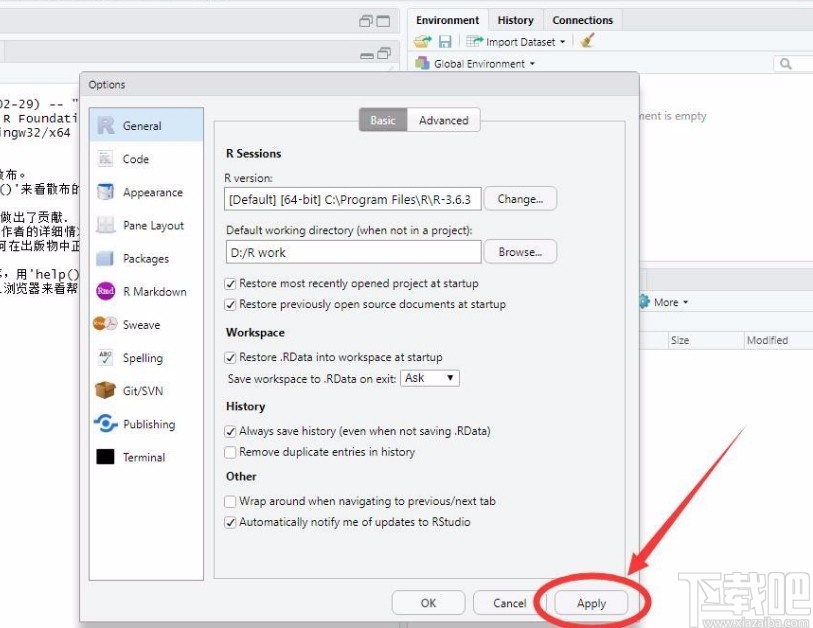This screenshot has width=813, height=628.
Task: Switch to the Advanced tab
Action: pos(444,120)
